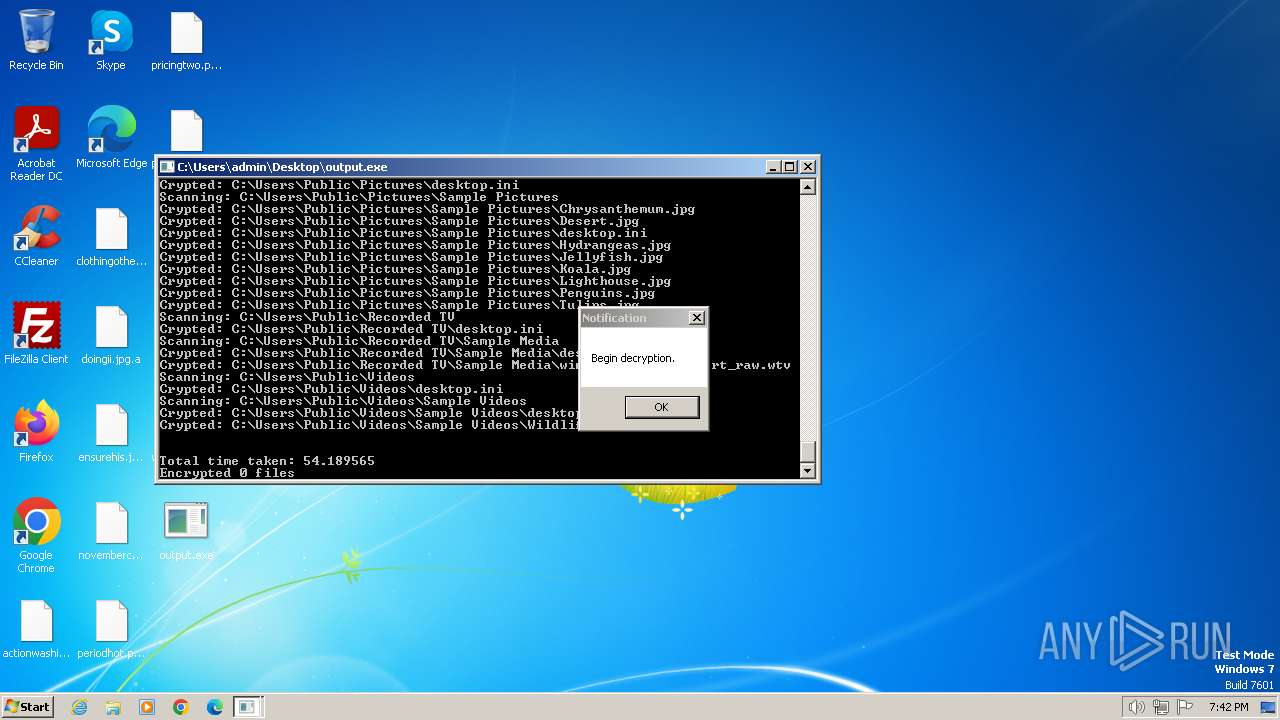Screen dimensions: 1280x720
Task: Minimize the output.exe console window
Action: 772,167
